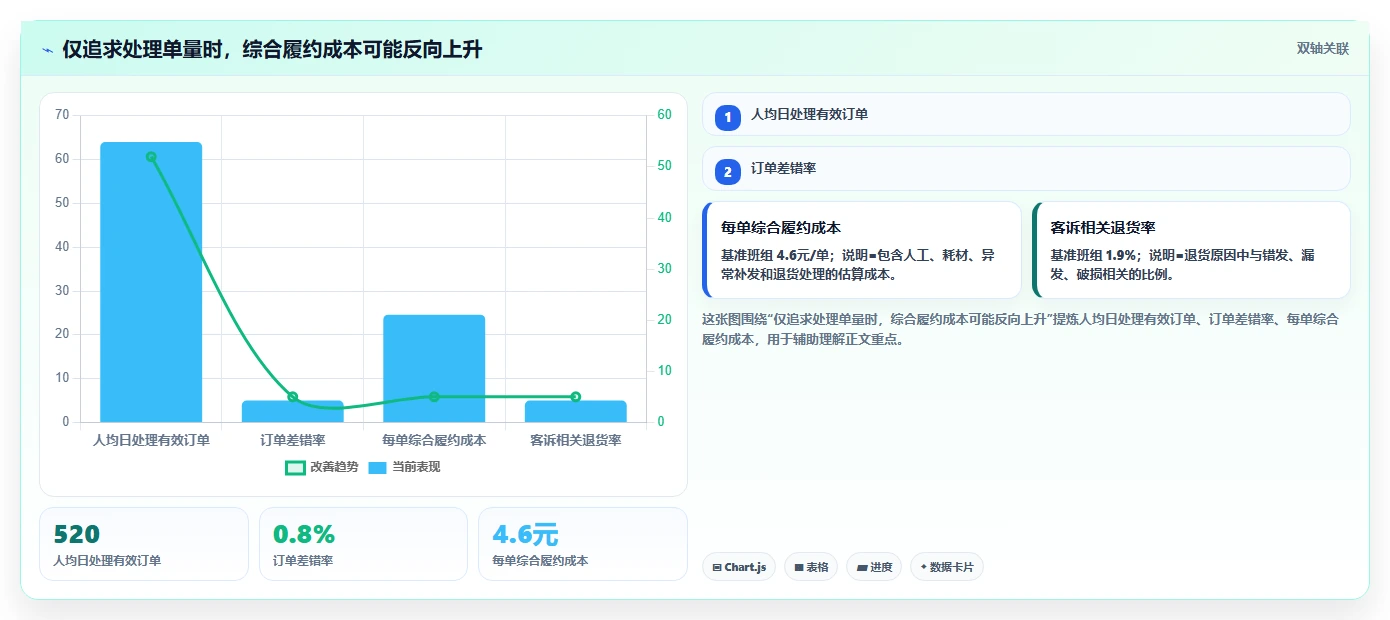This screenshot has height=620, width=1390.
Task: Click left axis value 70
Action: tap(62, 115)
